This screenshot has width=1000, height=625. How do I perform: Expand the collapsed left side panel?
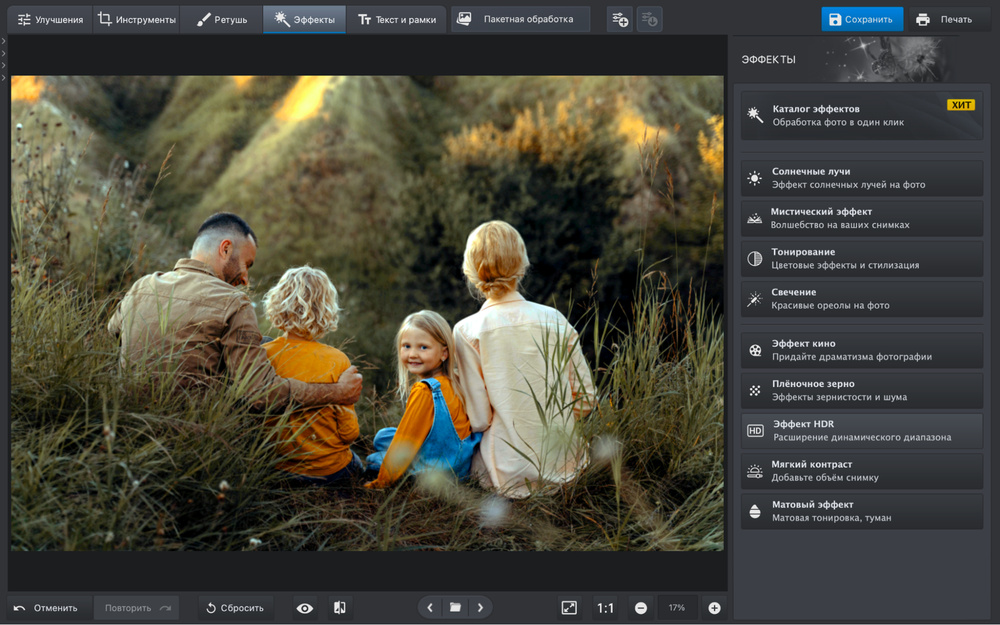pyautogui.click(x=4, y=41)
